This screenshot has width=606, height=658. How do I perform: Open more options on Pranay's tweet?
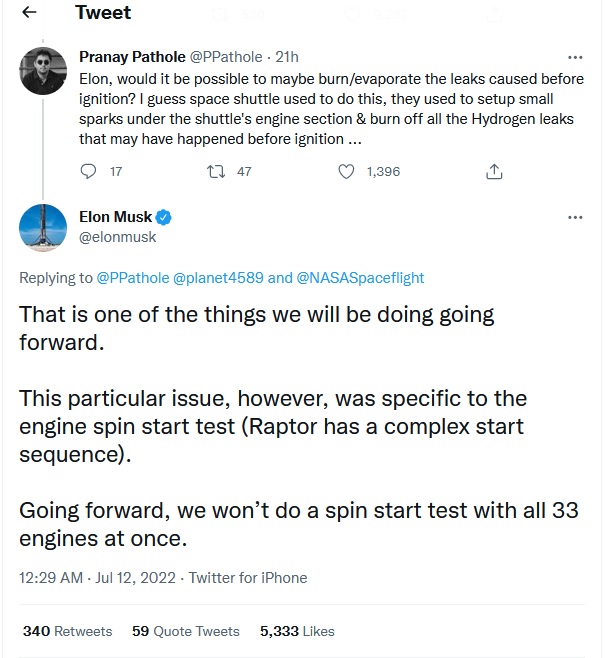(575, 58)
